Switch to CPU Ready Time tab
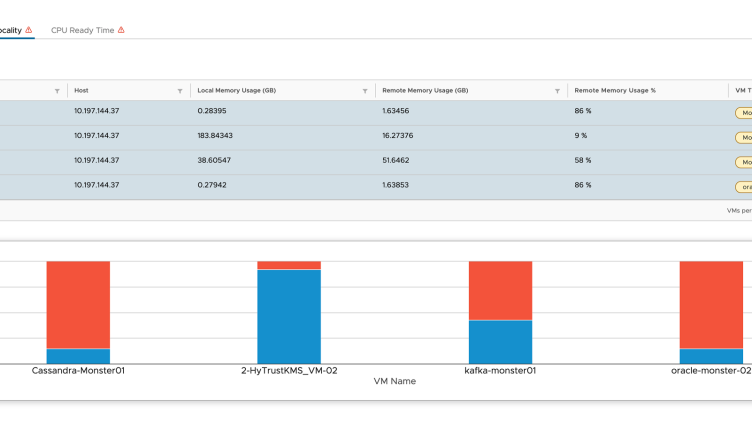The width and height of the screenshot is (752, 423). pos(82,30)
